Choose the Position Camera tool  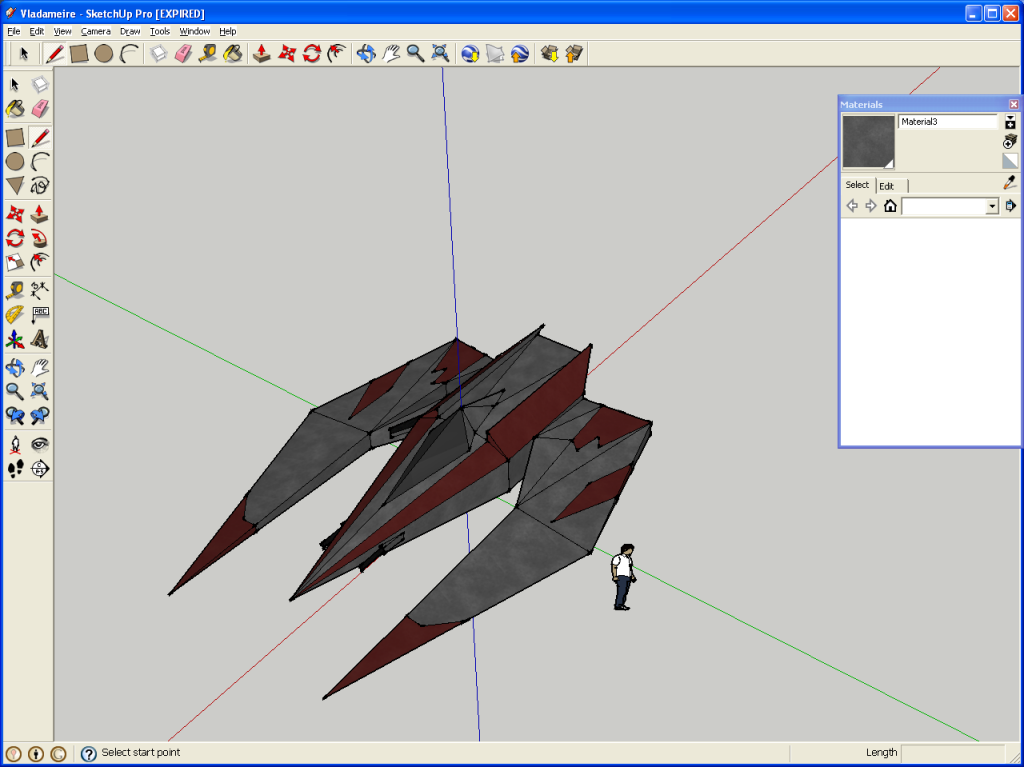pos(16,445)
